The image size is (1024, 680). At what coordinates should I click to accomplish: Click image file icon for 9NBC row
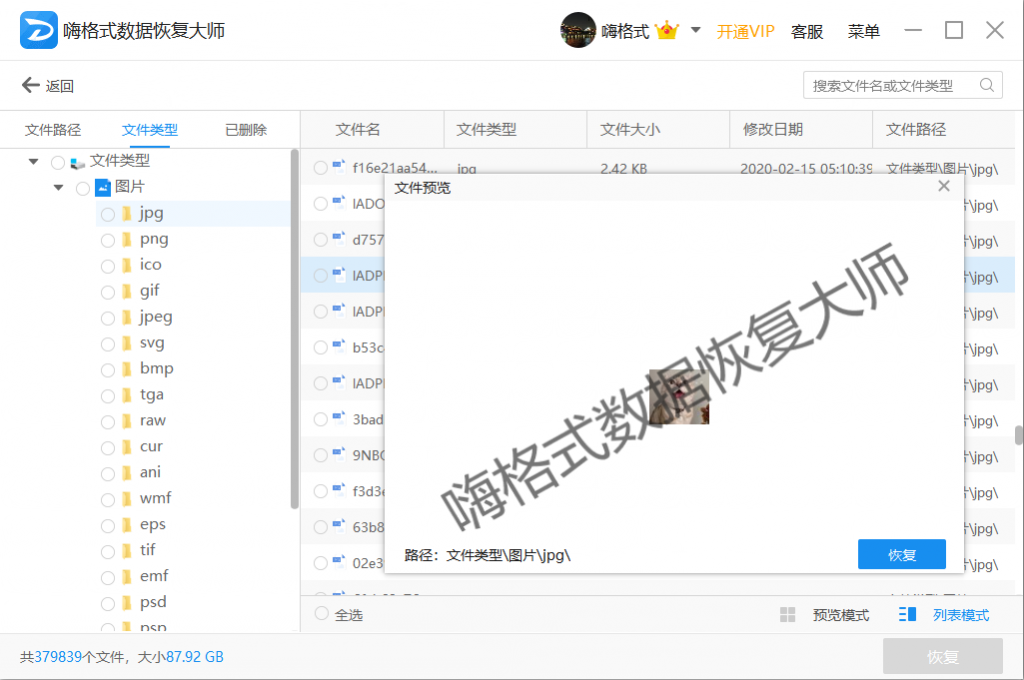click(338, 454)
